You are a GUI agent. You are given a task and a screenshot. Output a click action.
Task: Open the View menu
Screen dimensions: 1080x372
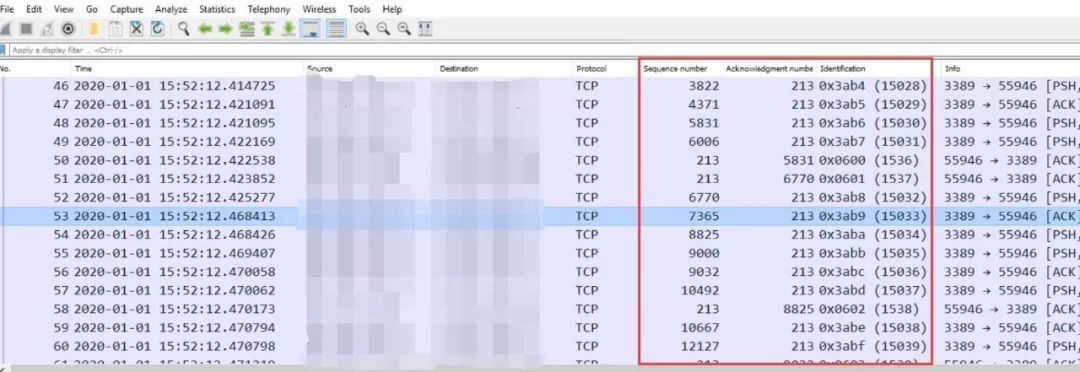[63, 9]
